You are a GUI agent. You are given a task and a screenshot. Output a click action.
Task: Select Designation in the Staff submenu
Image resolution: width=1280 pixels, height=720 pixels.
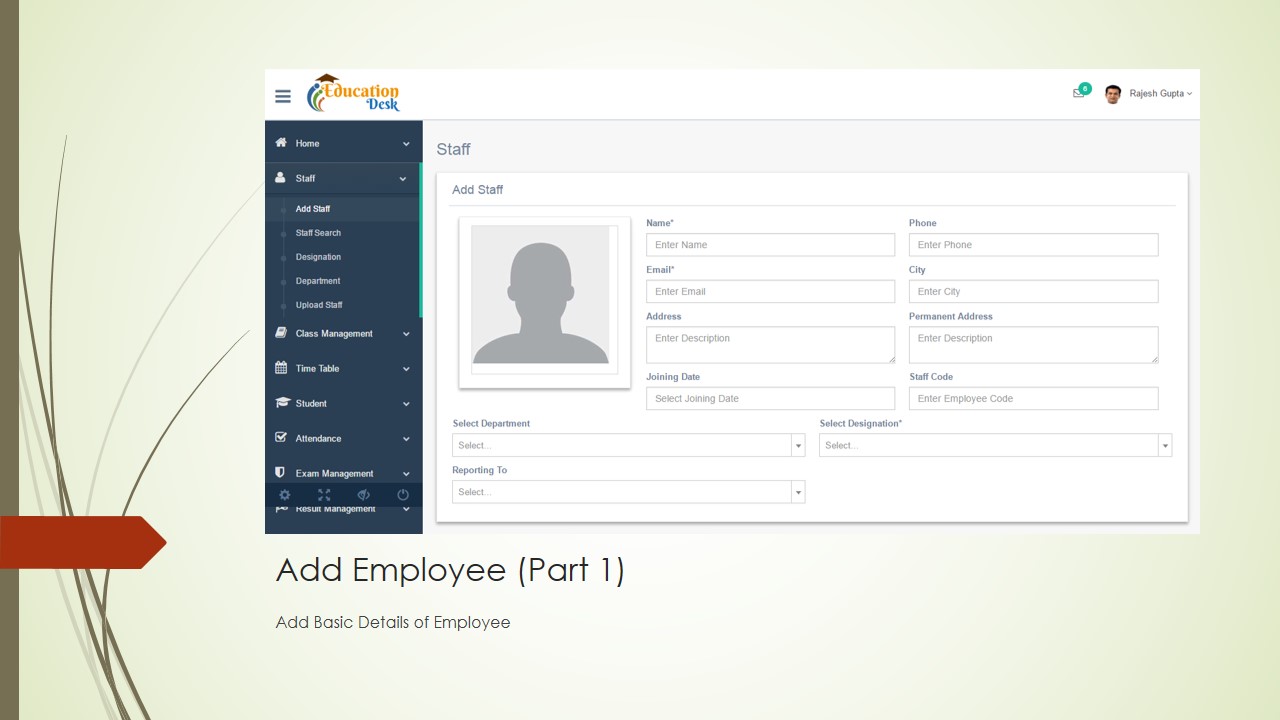coord(318,257)
